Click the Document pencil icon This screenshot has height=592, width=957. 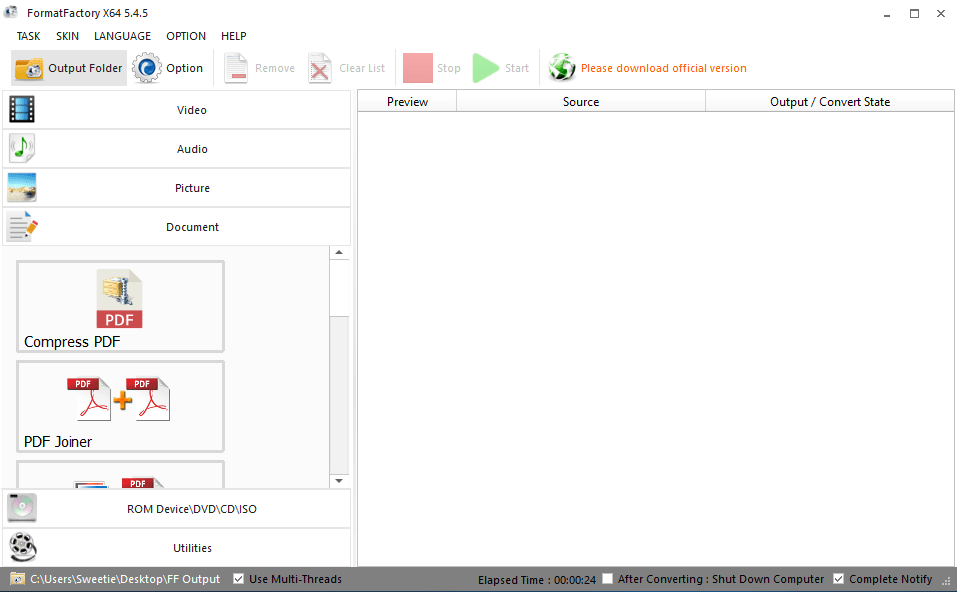pyautogui.click(x=22, y=227)
